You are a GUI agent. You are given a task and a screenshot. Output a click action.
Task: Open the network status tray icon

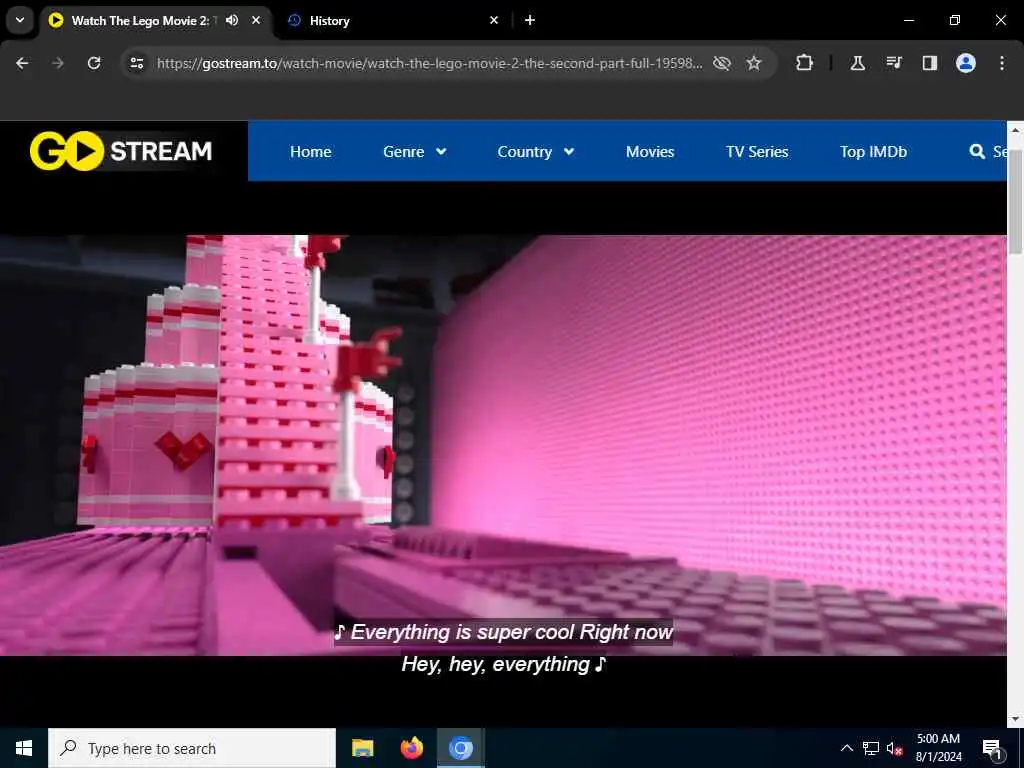click(871, 748)
